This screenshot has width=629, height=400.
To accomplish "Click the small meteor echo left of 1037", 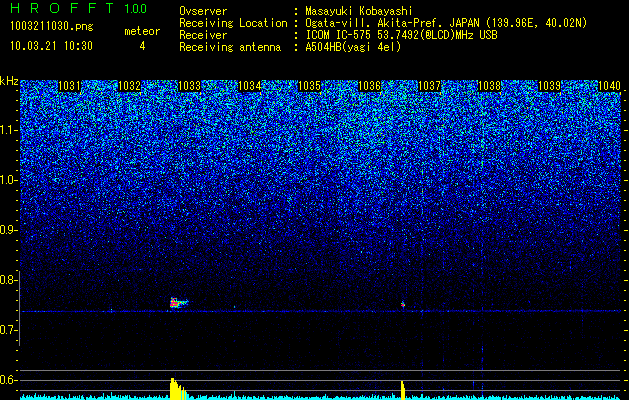I will (403, 305).
